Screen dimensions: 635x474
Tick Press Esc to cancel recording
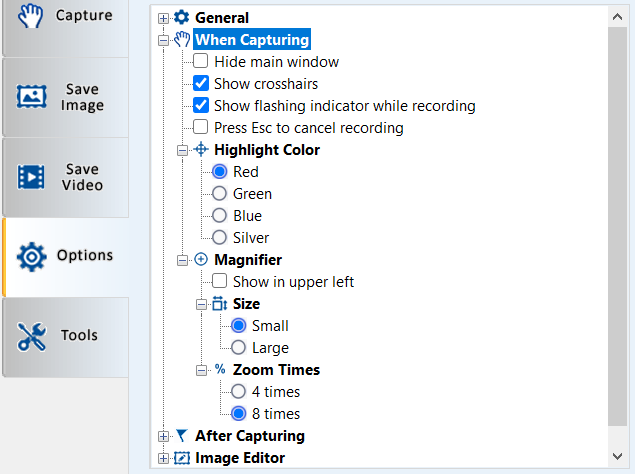coord(201,128)
